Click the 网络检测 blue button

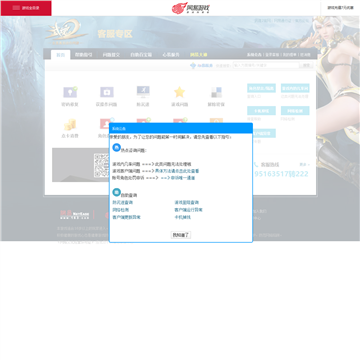[295, 111]
